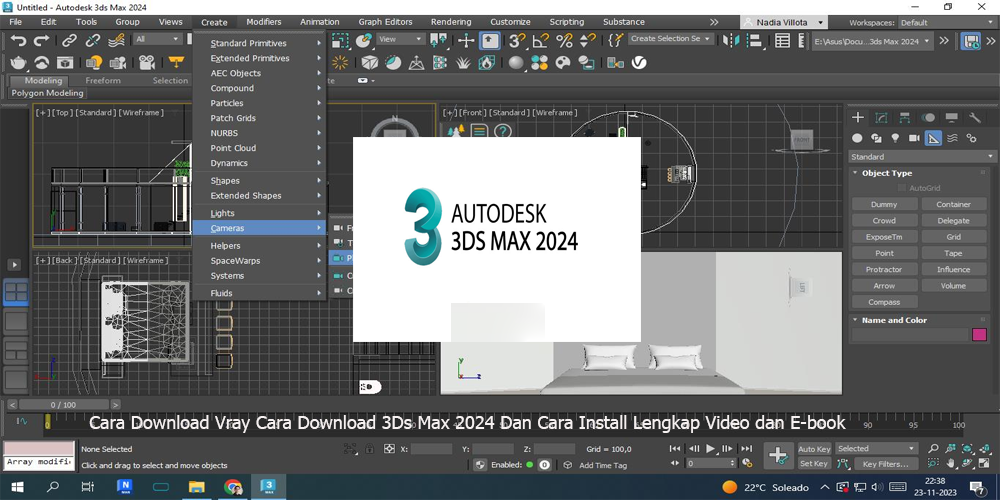Click the Compass helper button
This screenshot has width=1000, height=500.
pyautogui.click(x=884, y=302)
